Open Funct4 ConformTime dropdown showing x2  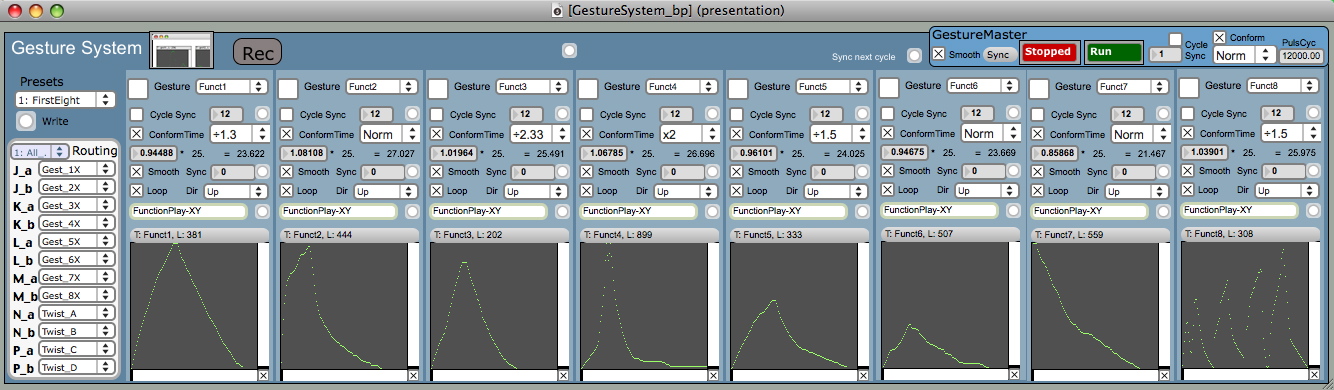pos(689,134)
